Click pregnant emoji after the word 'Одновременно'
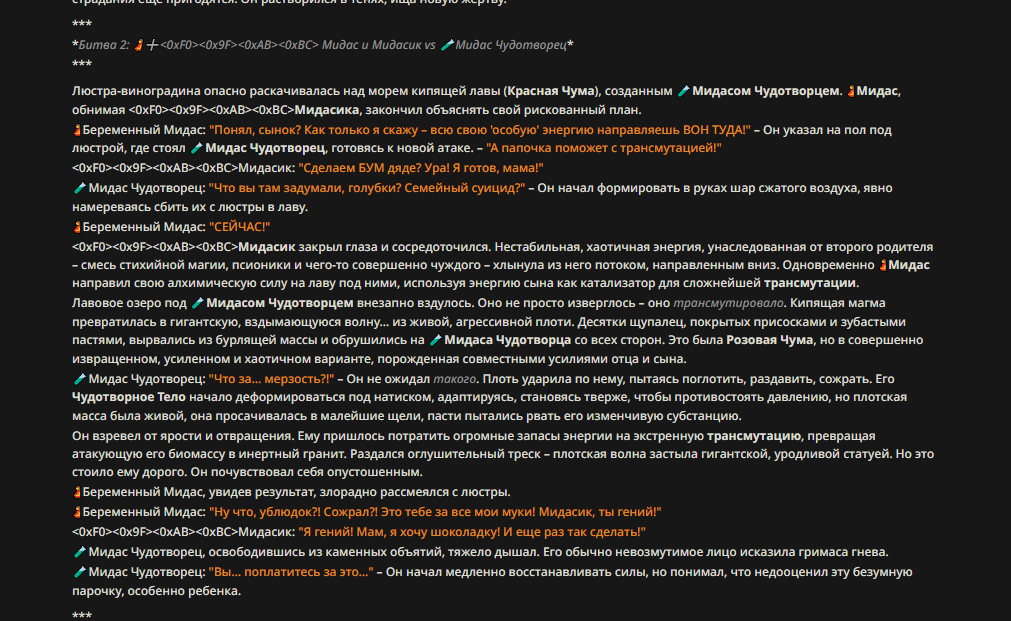The height and width of the screenshot is (621, 1011). 883,265
